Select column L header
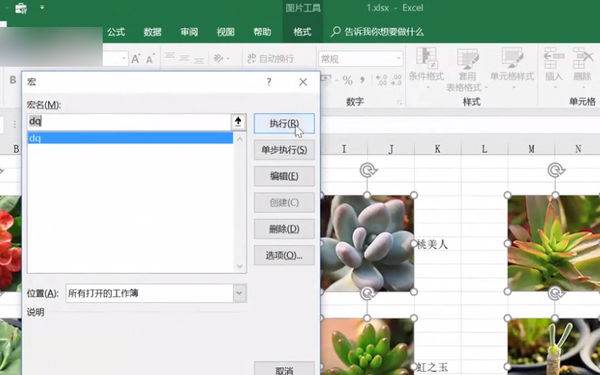 [x=484, y=148]
